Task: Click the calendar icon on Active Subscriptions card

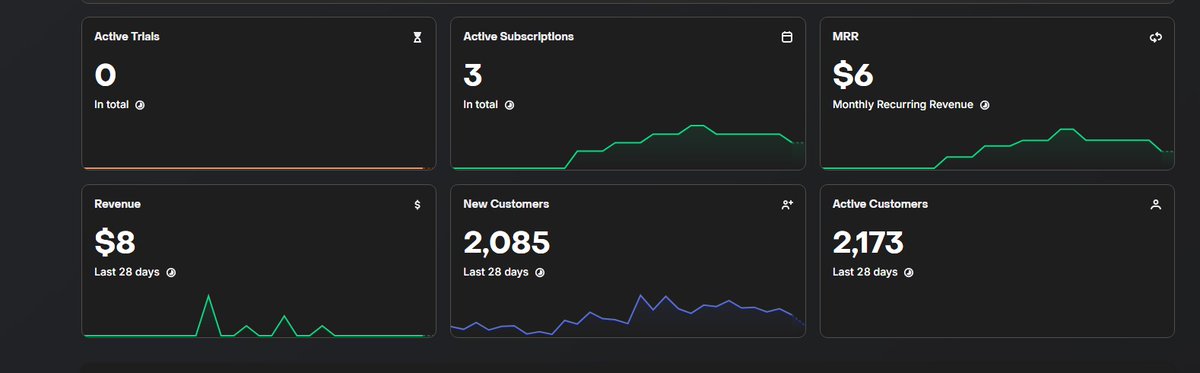Action: pos(787,37)
